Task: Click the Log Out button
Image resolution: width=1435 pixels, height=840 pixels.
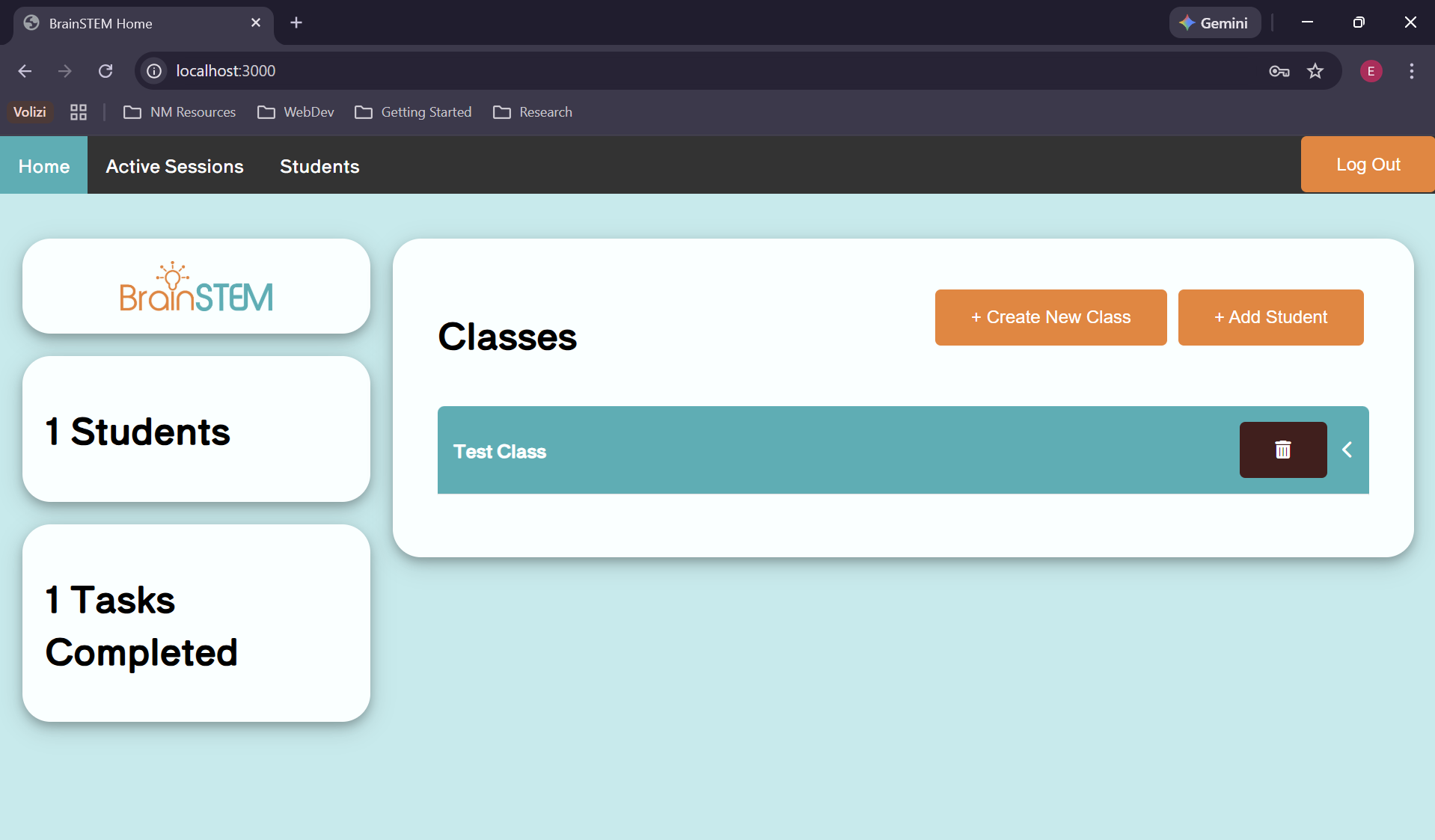Action: pyautogui.click(x=1367, y=165)
